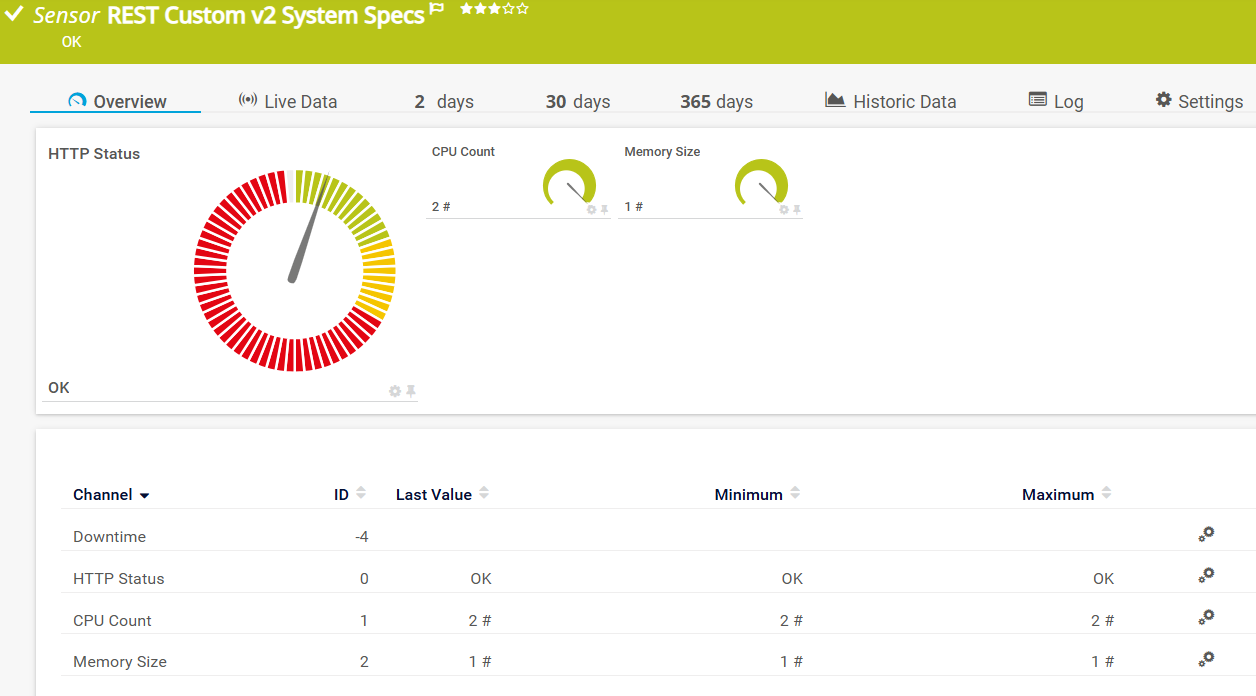Click the Memory Size small gauge
This screenshot has width=1256, height=696.
(762, 183)
